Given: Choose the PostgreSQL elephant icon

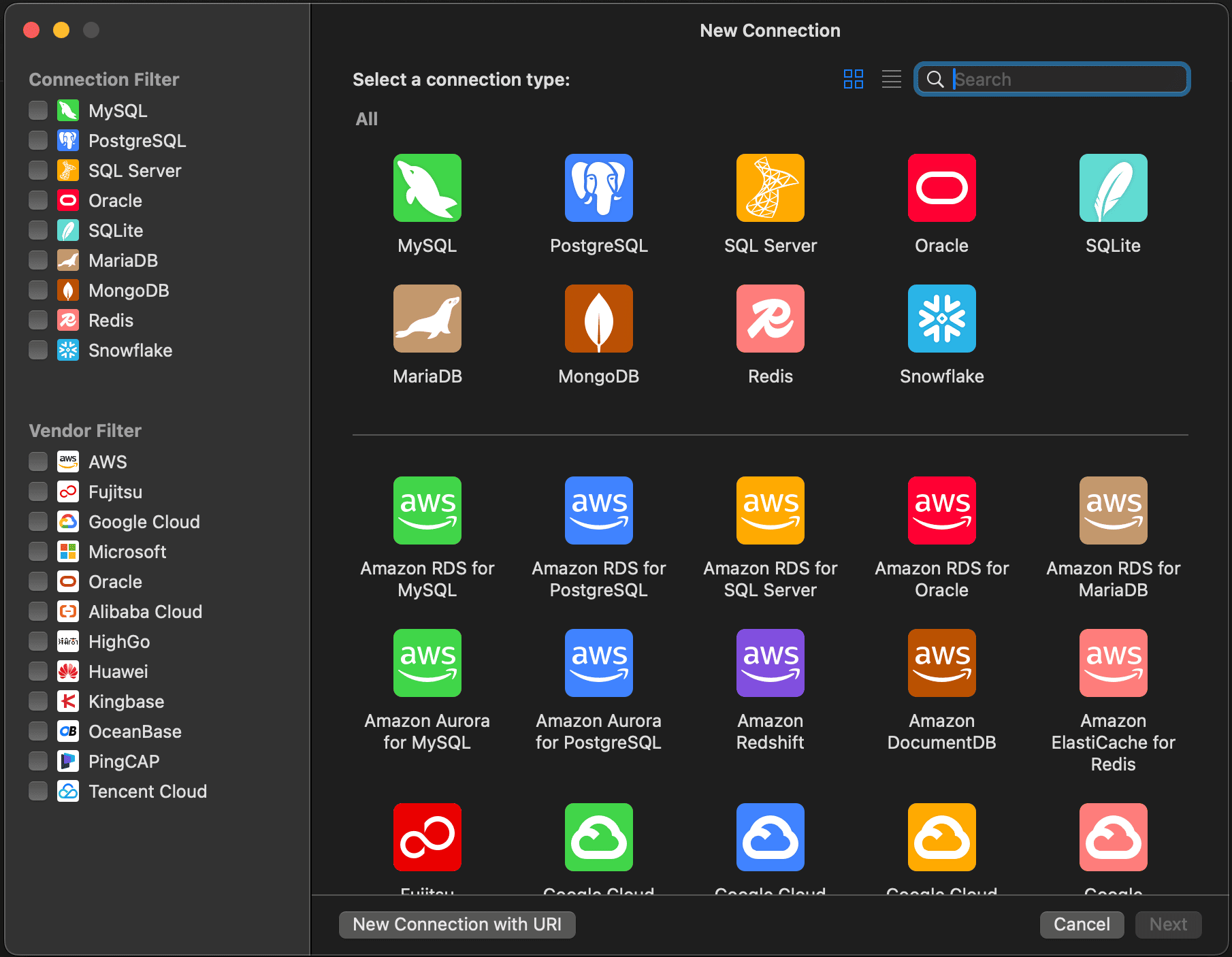Looking at the screenshot, I should 599,188.
